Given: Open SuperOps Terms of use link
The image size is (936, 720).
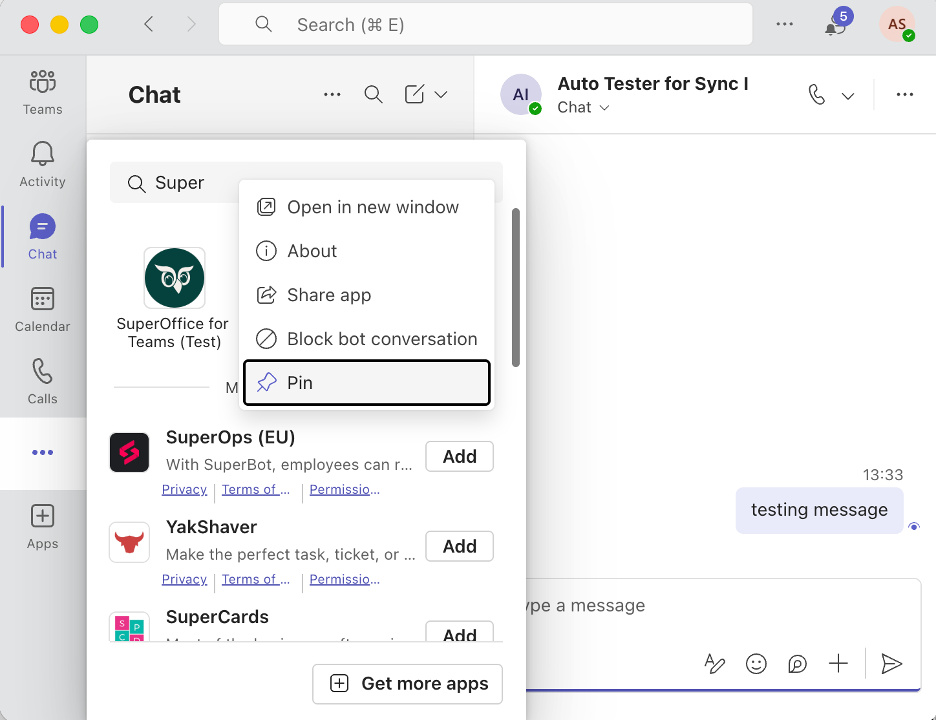Looking at the screenshot, I should (x=255, y=490).
